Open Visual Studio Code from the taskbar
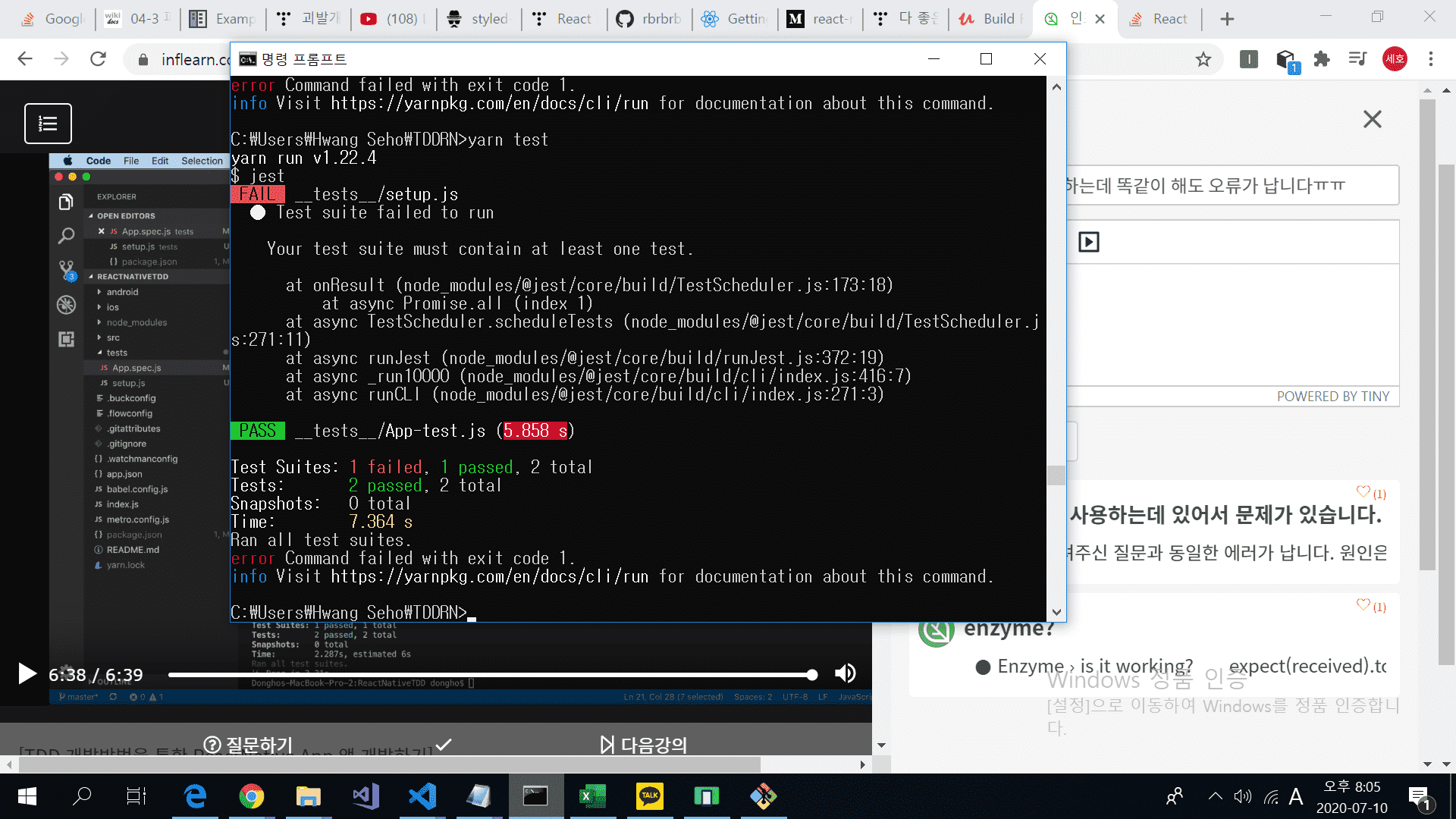This screenshot has width=1456, height=819. coord(422,796)
